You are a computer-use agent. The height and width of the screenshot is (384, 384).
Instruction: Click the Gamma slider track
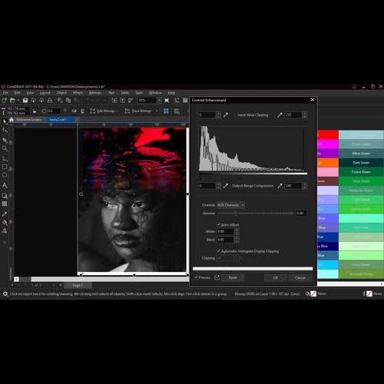pyautogui.click(x=255, y=213)
